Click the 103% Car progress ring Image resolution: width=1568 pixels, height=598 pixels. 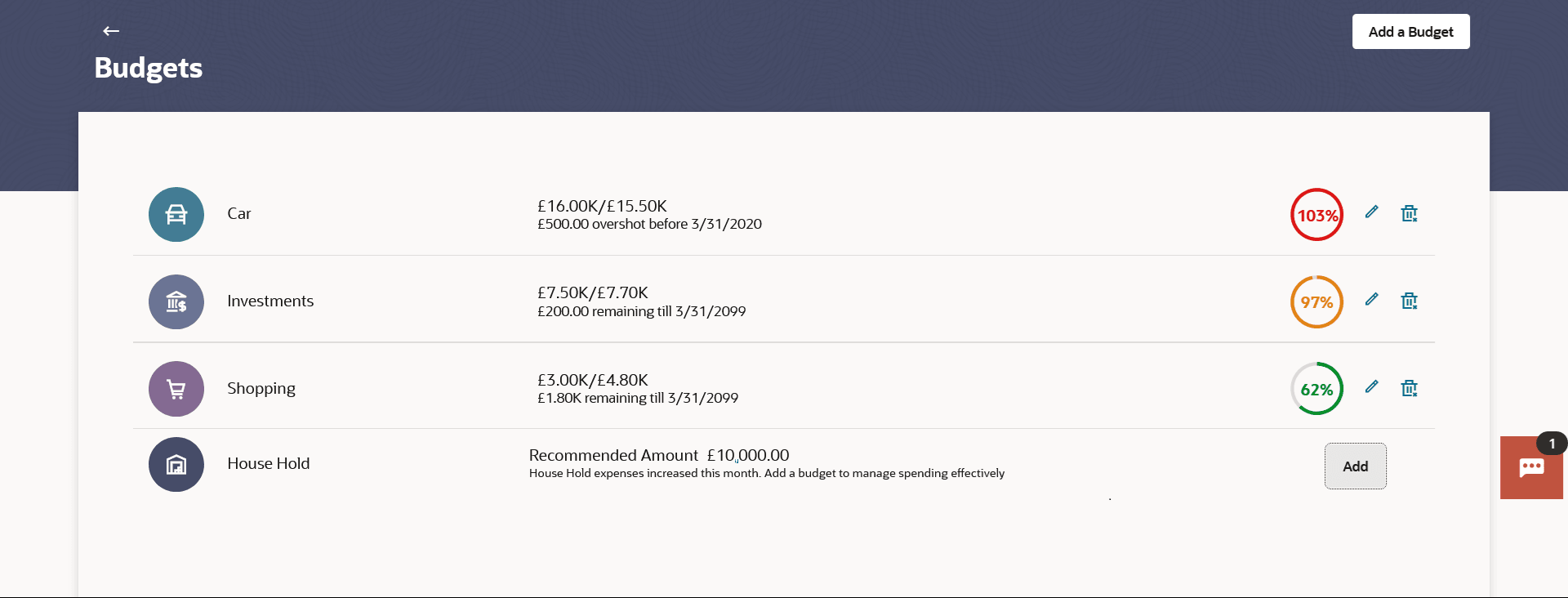[1316, 216]
